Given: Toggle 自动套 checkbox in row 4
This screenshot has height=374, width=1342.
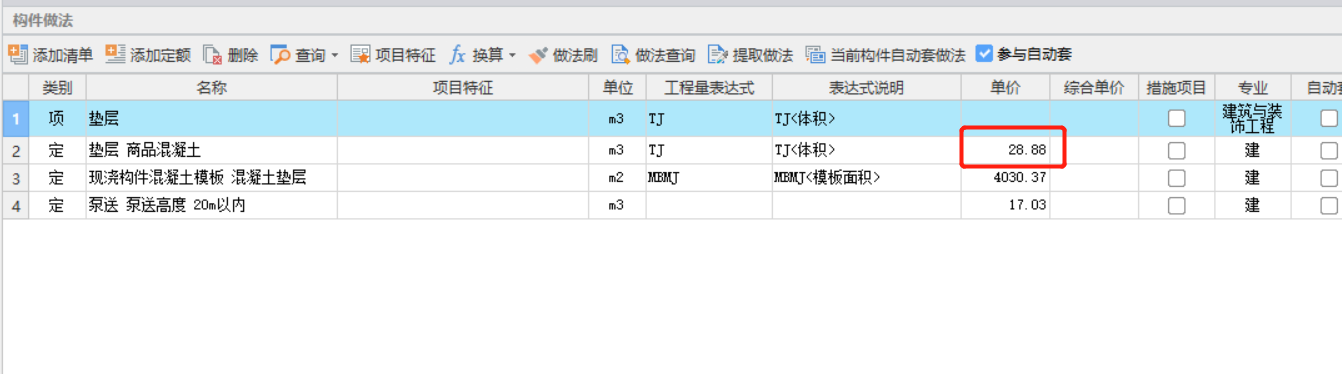Looking at the screenshot, I should pyautogui.click(x=1329, y=205).
